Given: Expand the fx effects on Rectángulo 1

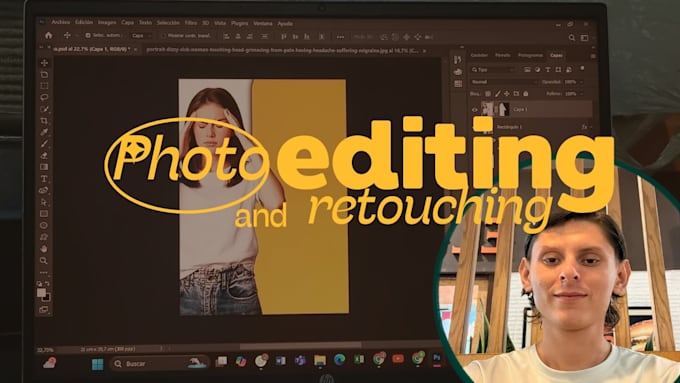Looking at the screenshot, I should 590,127.
